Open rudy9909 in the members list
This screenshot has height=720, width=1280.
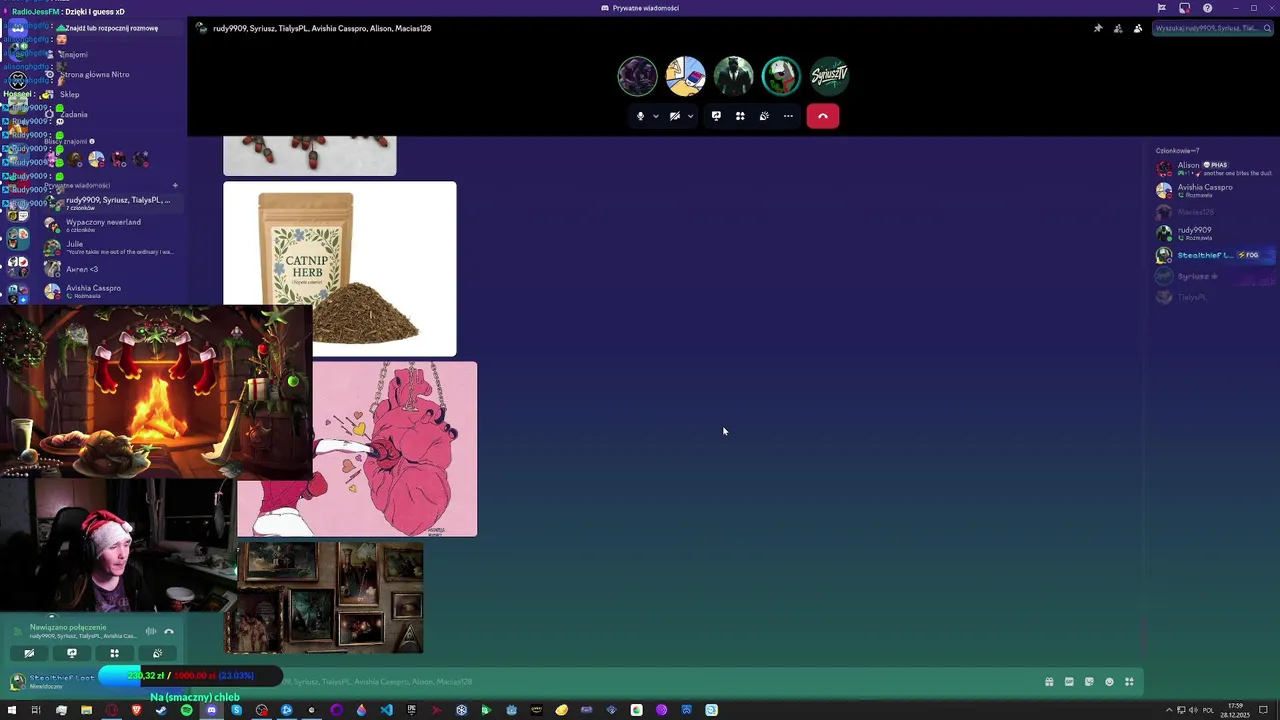[x=1214, y=233]
